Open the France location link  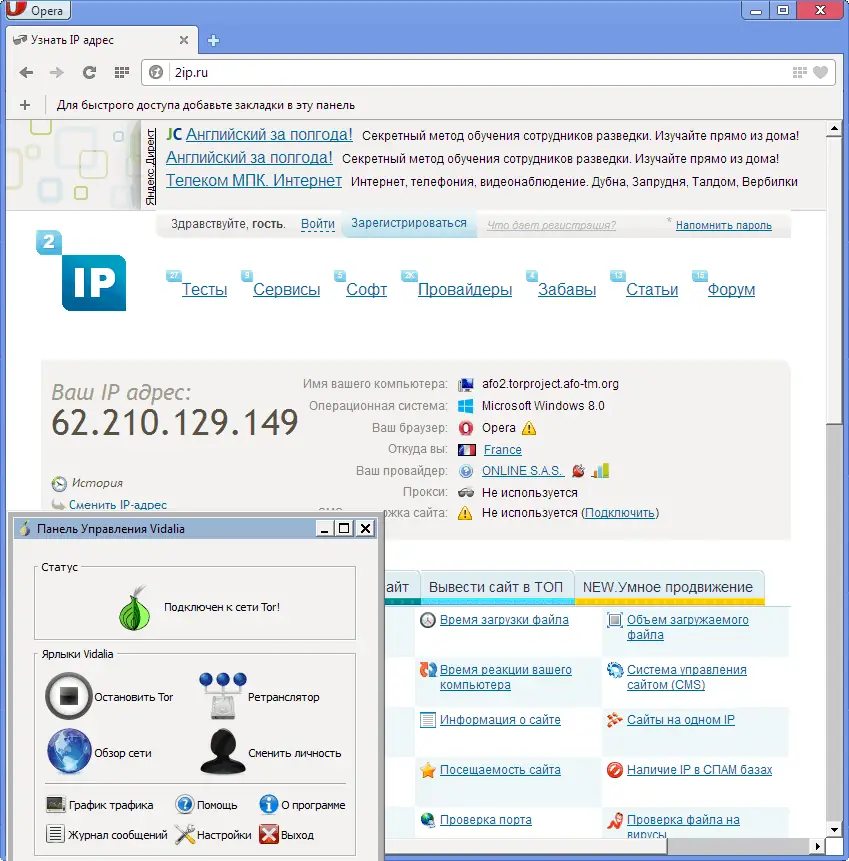click(x=502, y=450)
